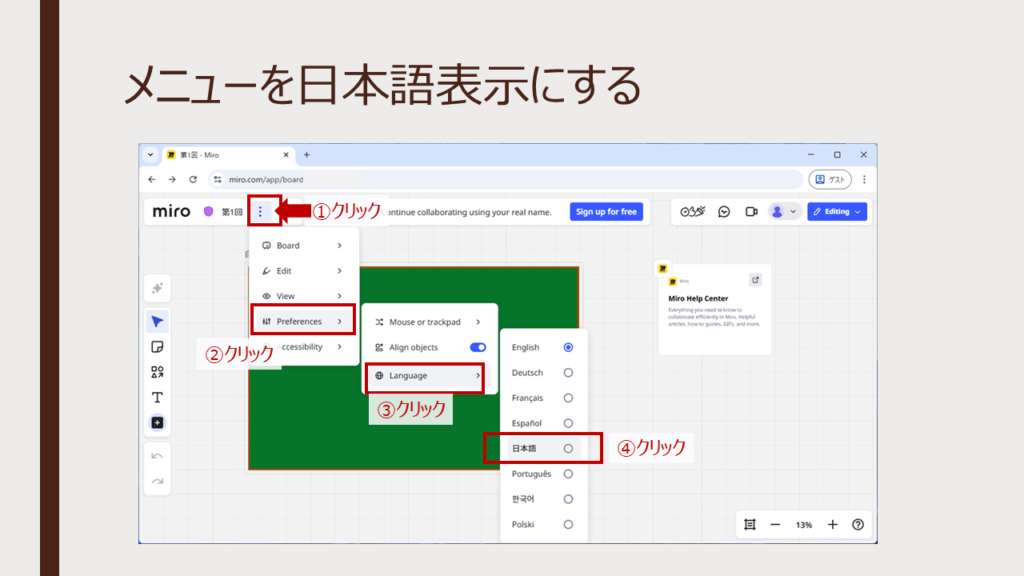
Task: Open the shapes and templates tool
Action: (157, 372)
